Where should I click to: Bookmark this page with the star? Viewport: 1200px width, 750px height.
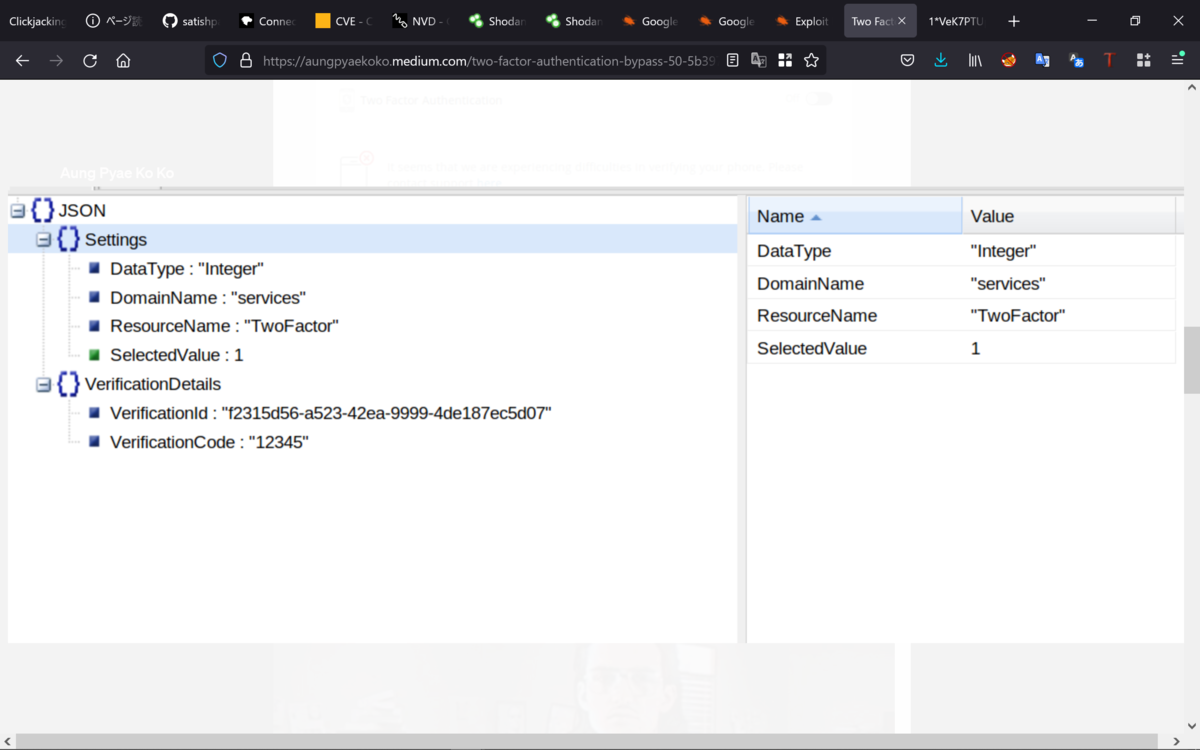pyautogui.click(x=811, y=61)
